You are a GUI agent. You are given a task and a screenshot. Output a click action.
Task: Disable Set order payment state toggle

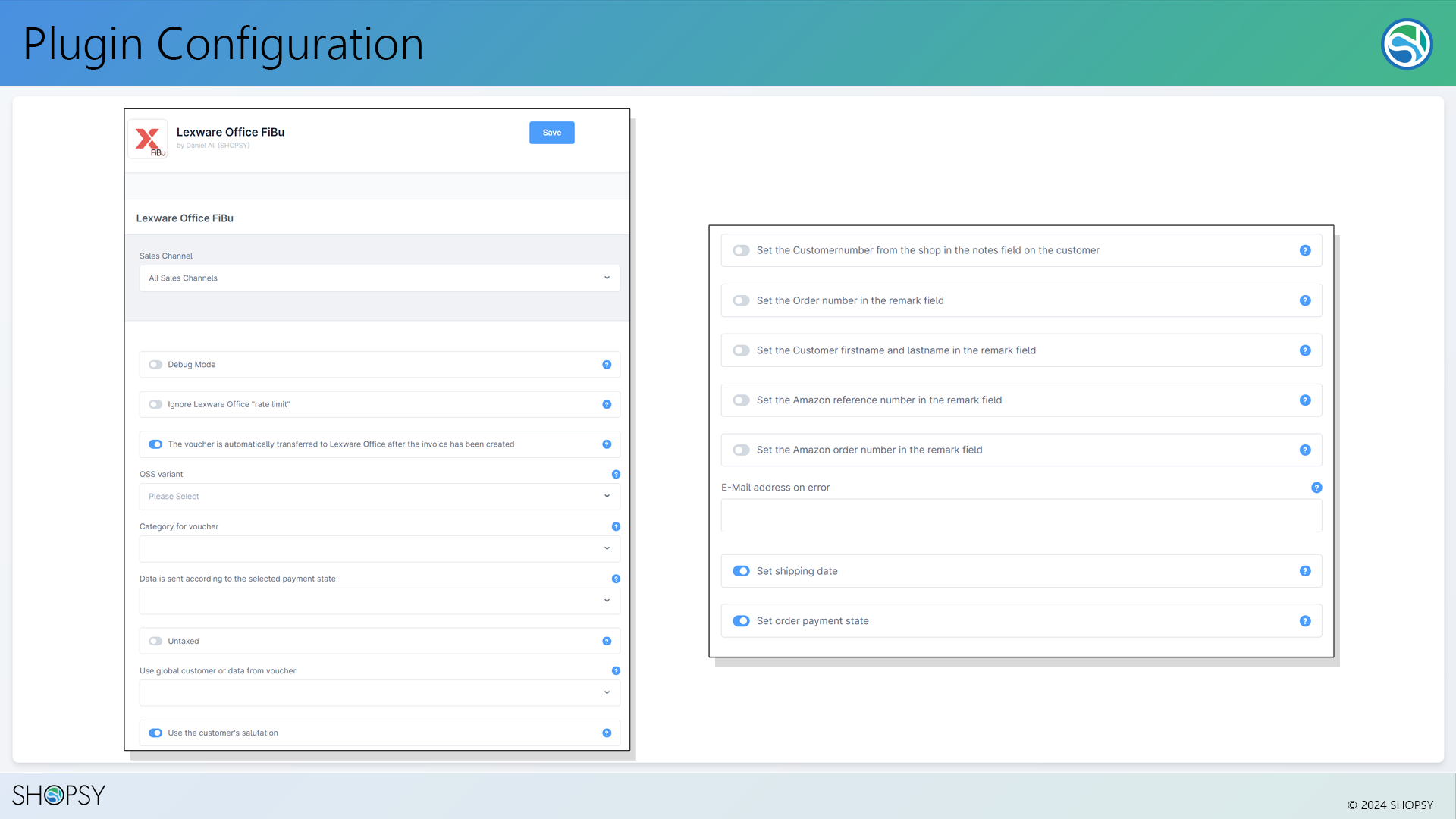click(x=741, y=621)
